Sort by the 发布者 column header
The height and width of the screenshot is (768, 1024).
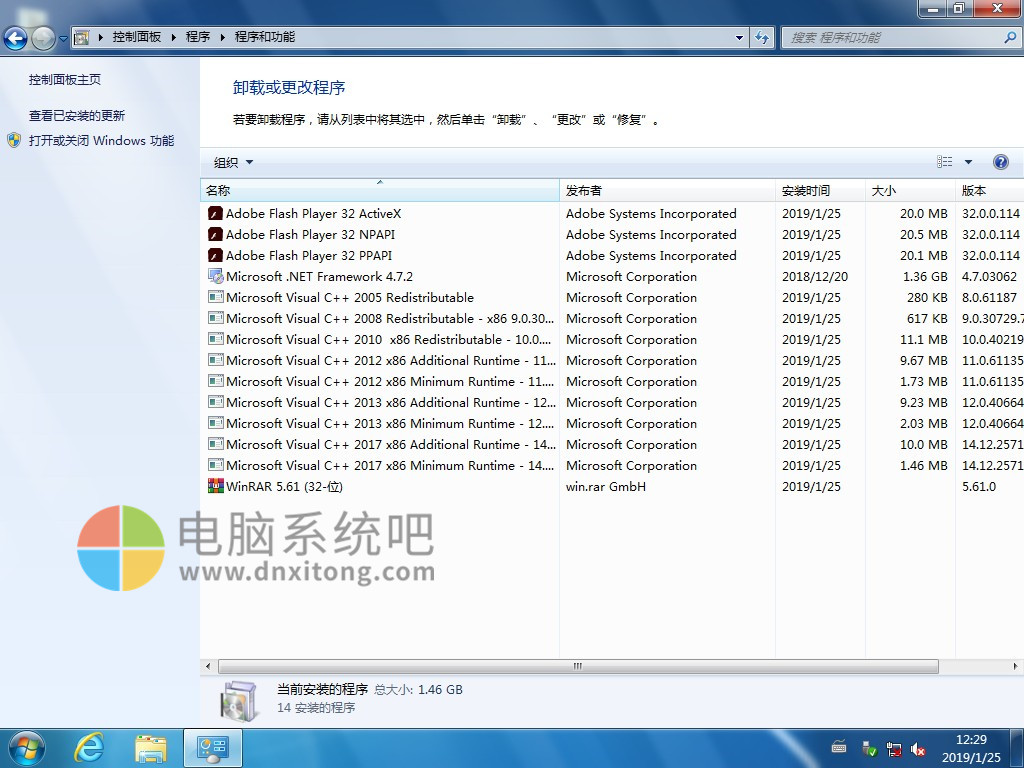click(x=667, y=191)
